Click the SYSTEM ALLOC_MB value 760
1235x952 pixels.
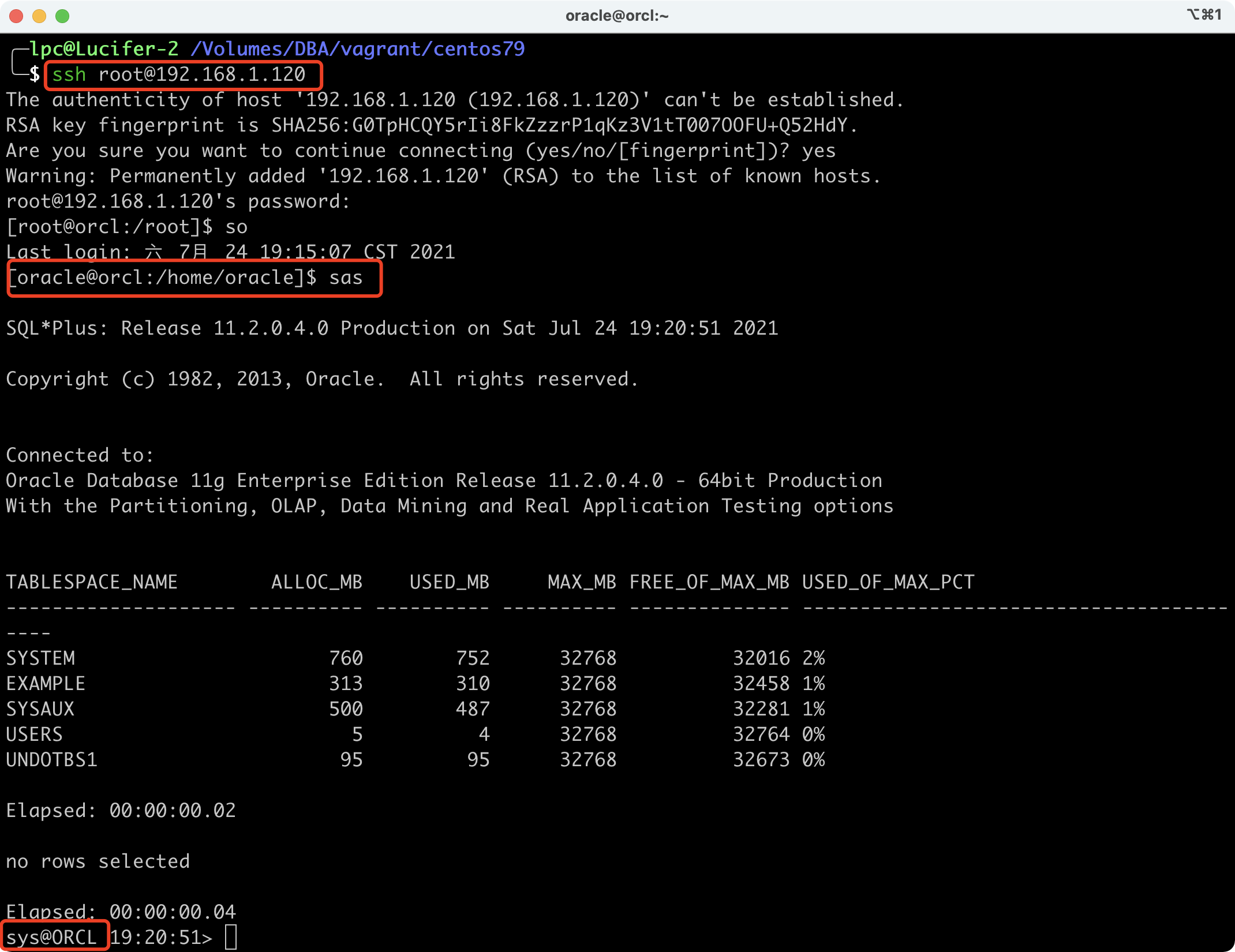[346, 658]
